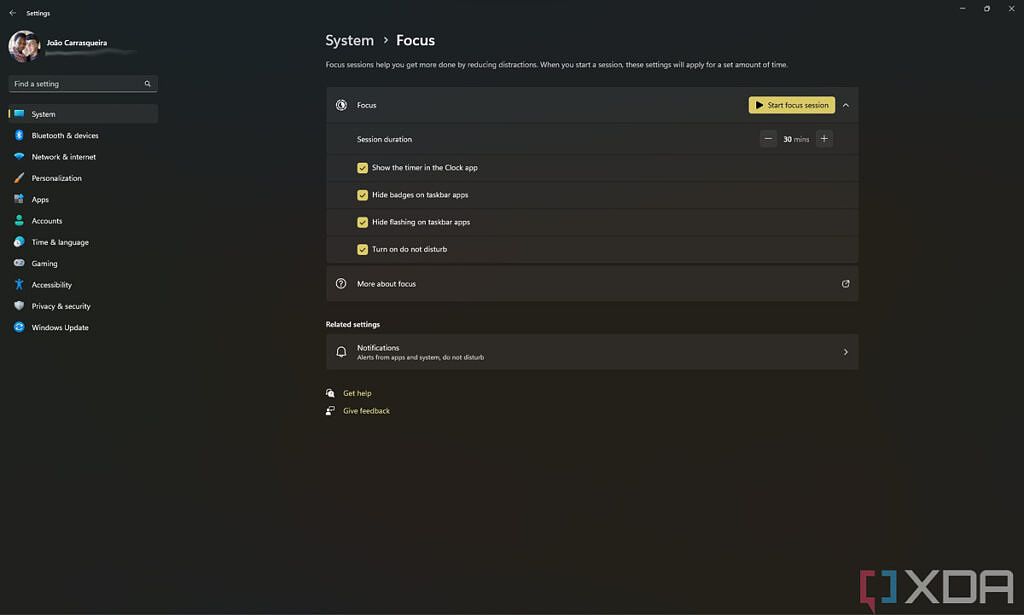
Task: Open Accessibility settings
Action: [54, 284]
